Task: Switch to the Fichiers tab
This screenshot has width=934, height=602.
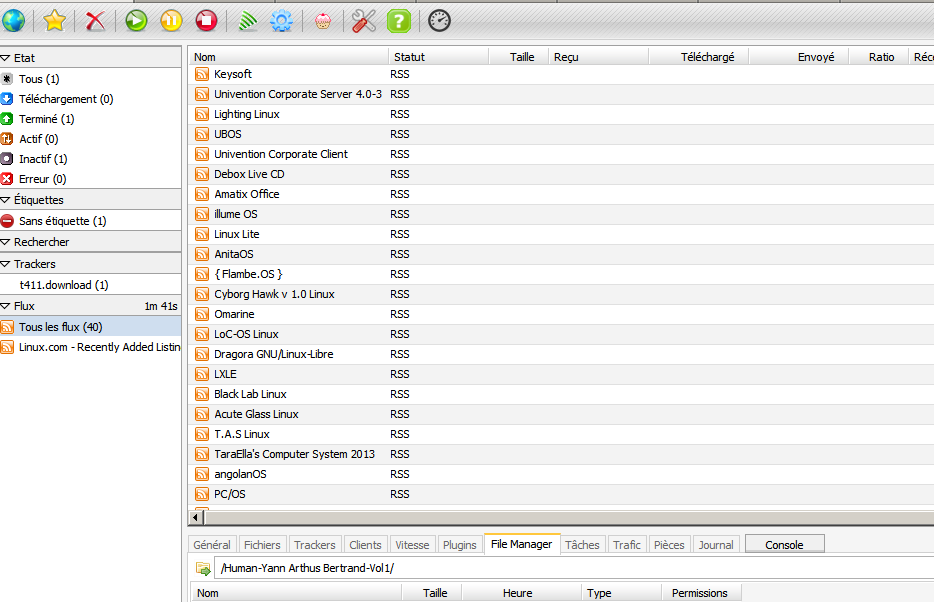Action: [x=262, y=545]
